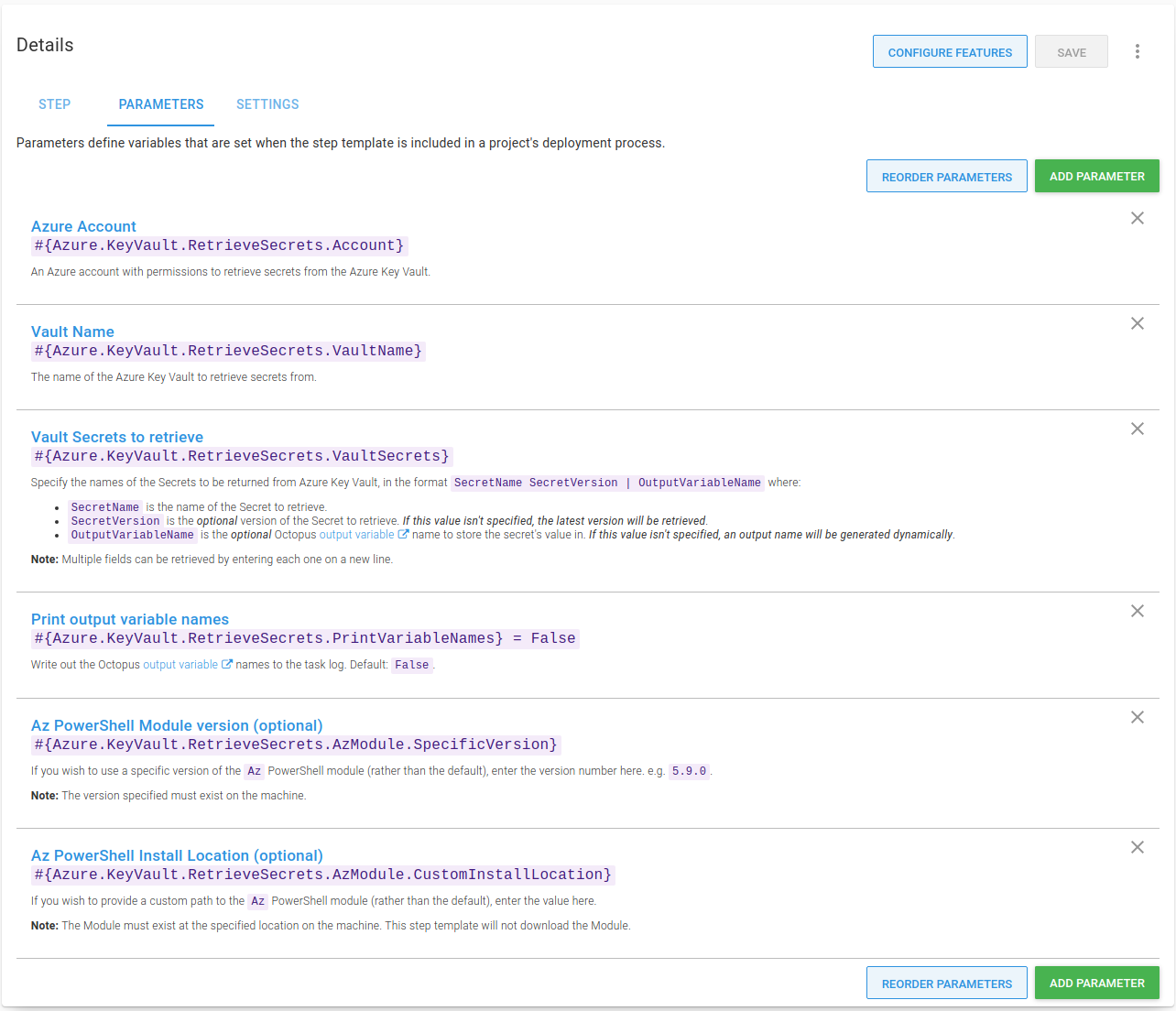Remove Vault Secrets to retrieve parameter
Image resolution: width=1176 pixels, height=1011 pixels.
[1137, 429]
